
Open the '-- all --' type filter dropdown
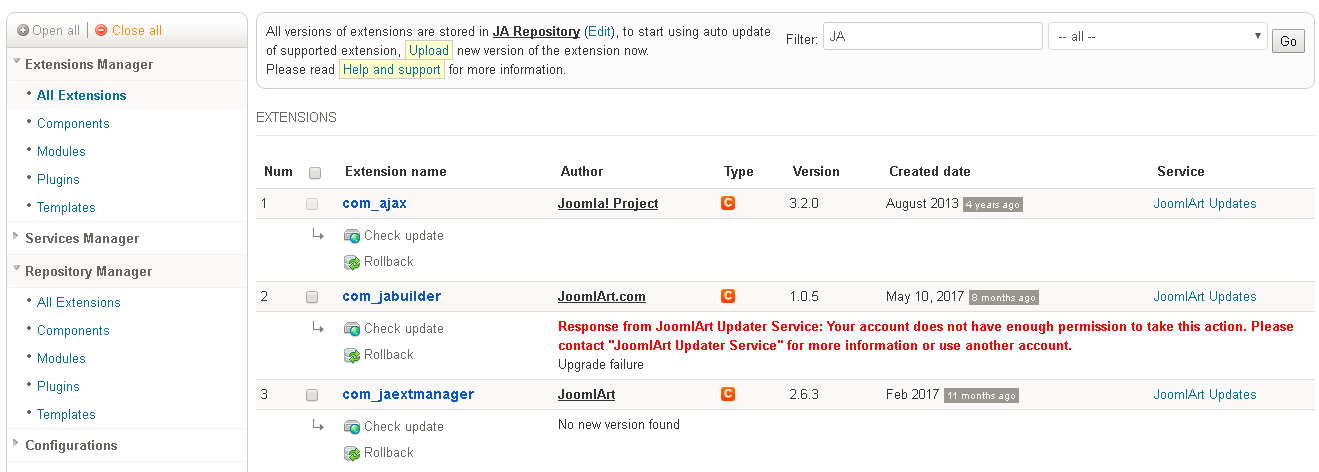point(1158,37)
